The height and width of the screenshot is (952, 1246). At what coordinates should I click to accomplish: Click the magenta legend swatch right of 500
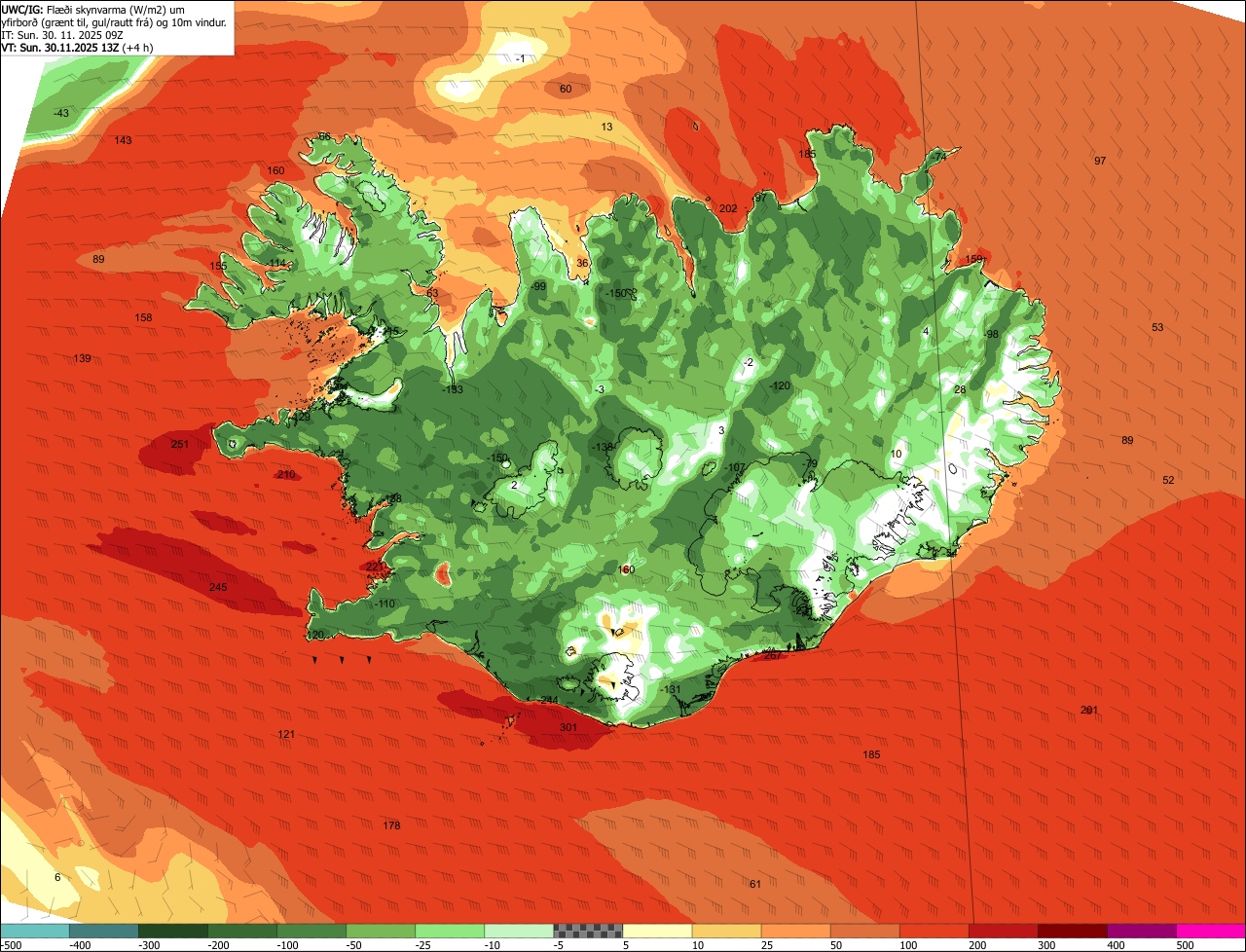click(1210, 931)
